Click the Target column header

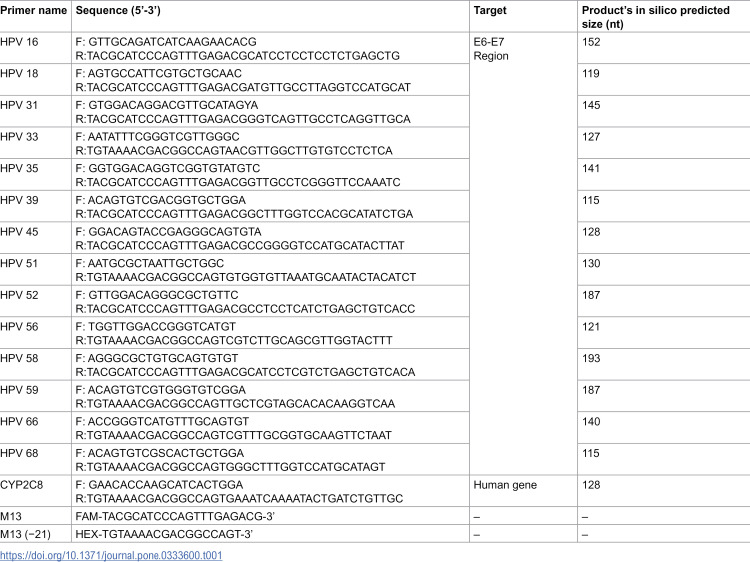click(490, 11)
